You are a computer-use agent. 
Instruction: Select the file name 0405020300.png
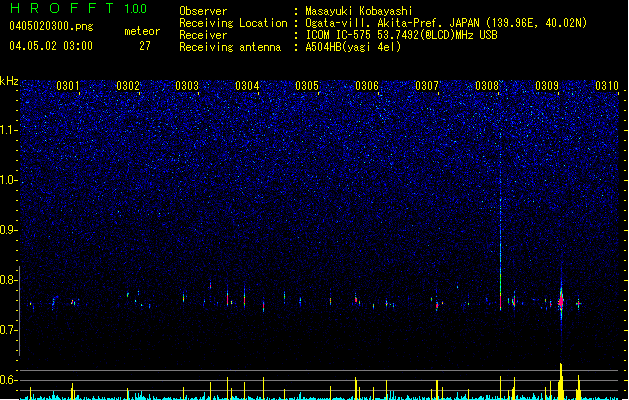(51, 26)
